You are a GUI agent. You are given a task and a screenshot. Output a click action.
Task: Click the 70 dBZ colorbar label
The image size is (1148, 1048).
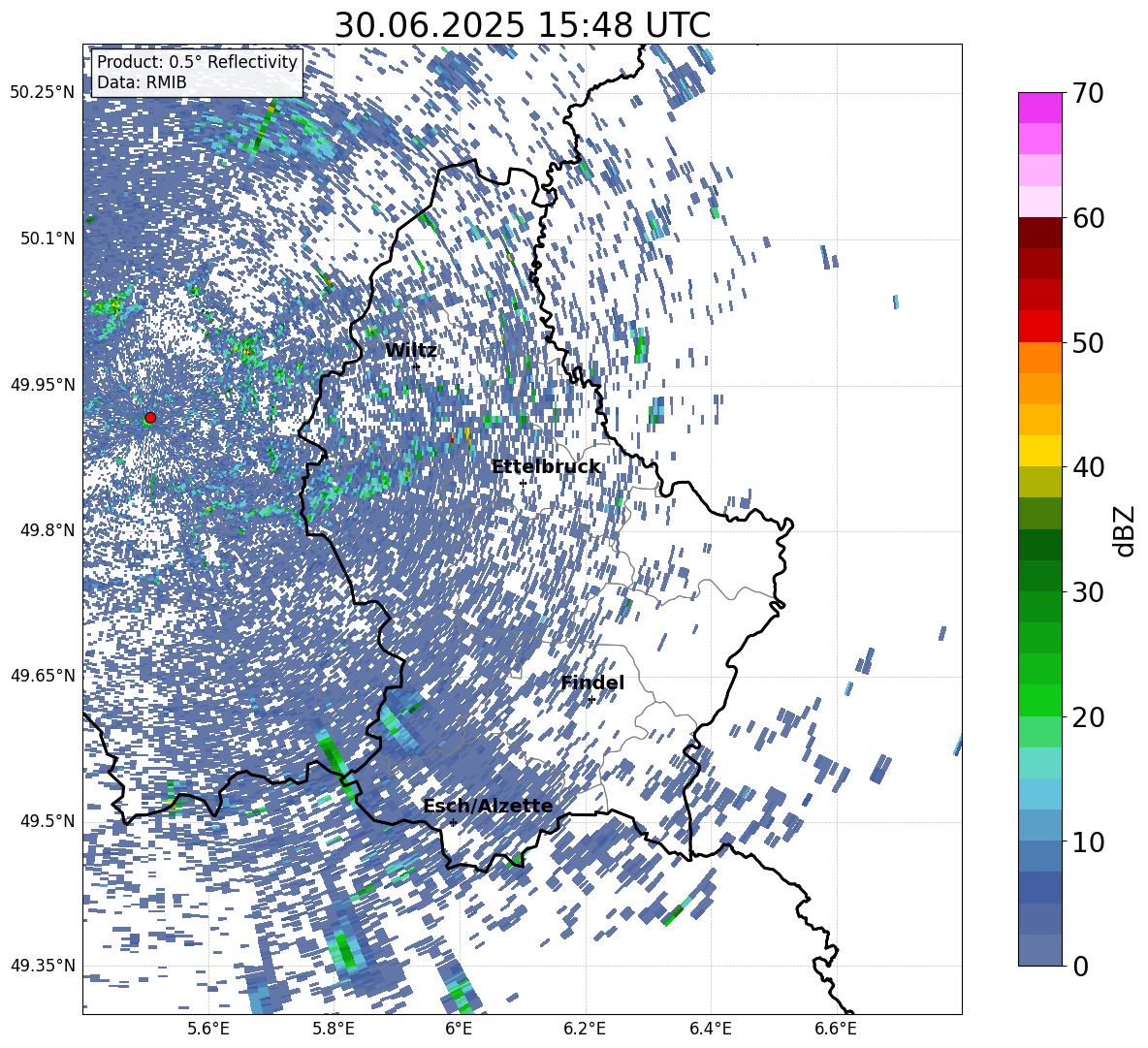[1088, 94]
